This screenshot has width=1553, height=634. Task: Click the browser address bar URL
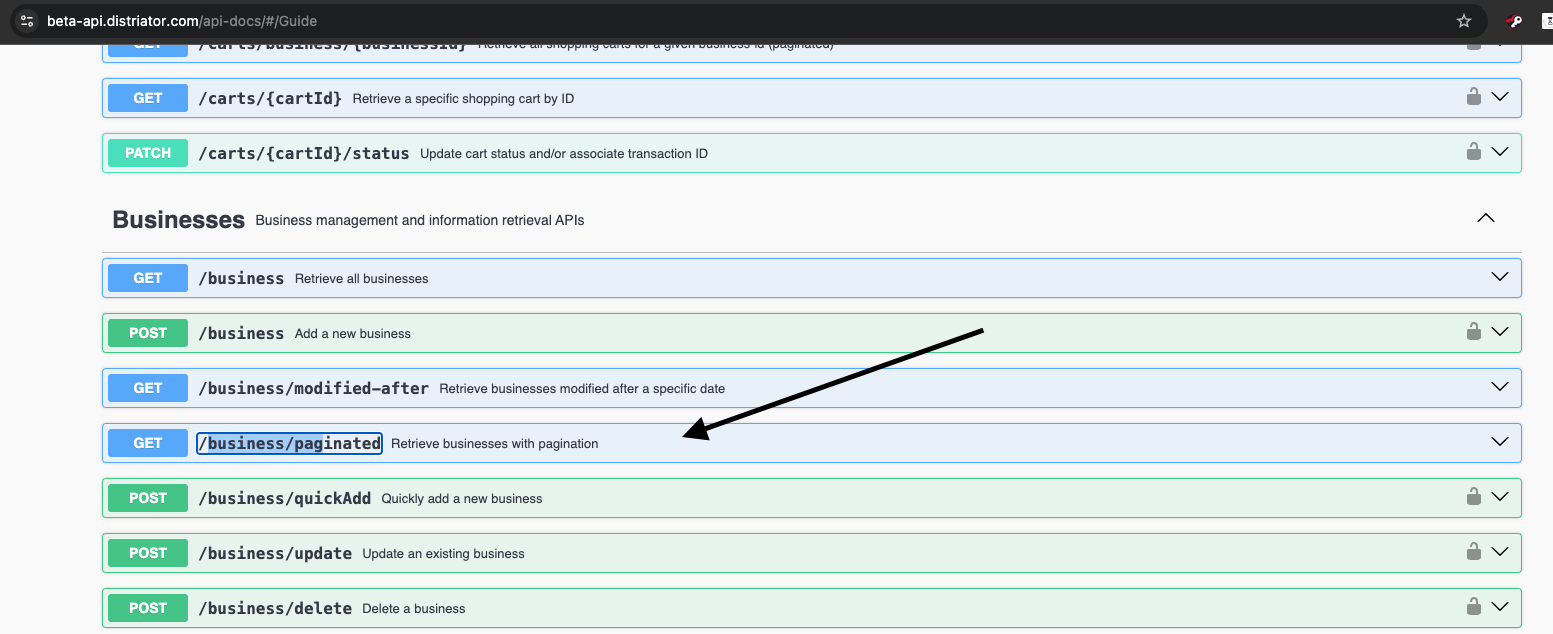point(182,21)
